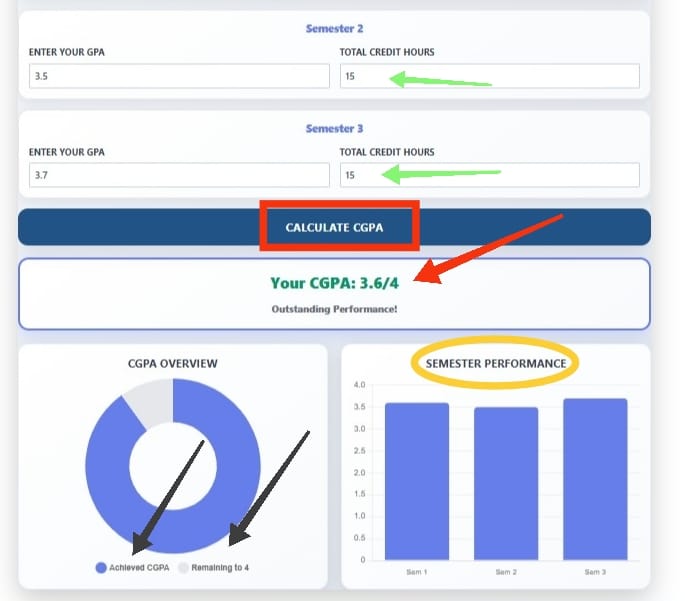Click the Semester 3 total credit hours field
The image size is (685, 601).
[x=489, y=175]
